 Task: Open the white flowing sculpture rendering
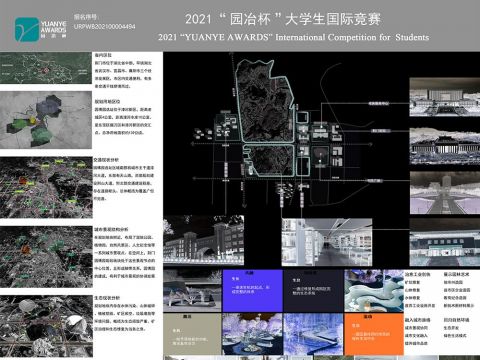click(x=374, y=291)
